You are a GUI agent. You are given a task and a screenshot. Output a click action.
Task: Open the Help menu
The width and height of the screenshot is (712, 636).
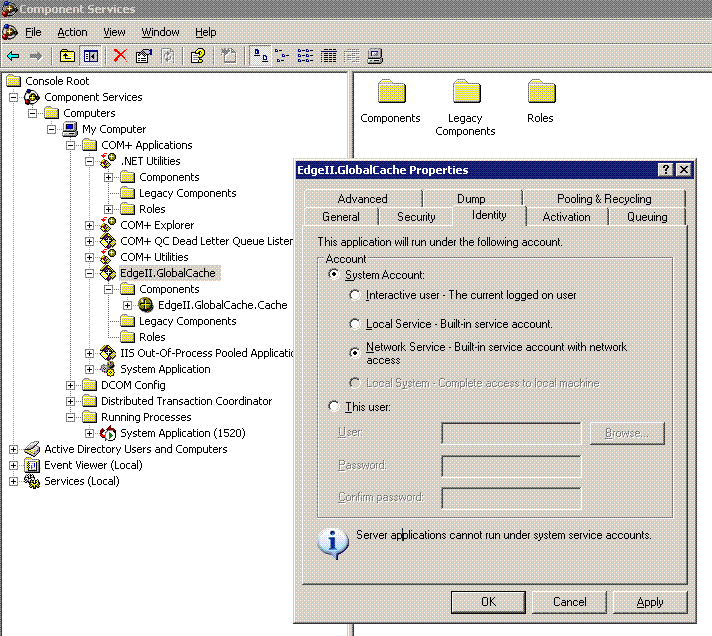[206, 32]
